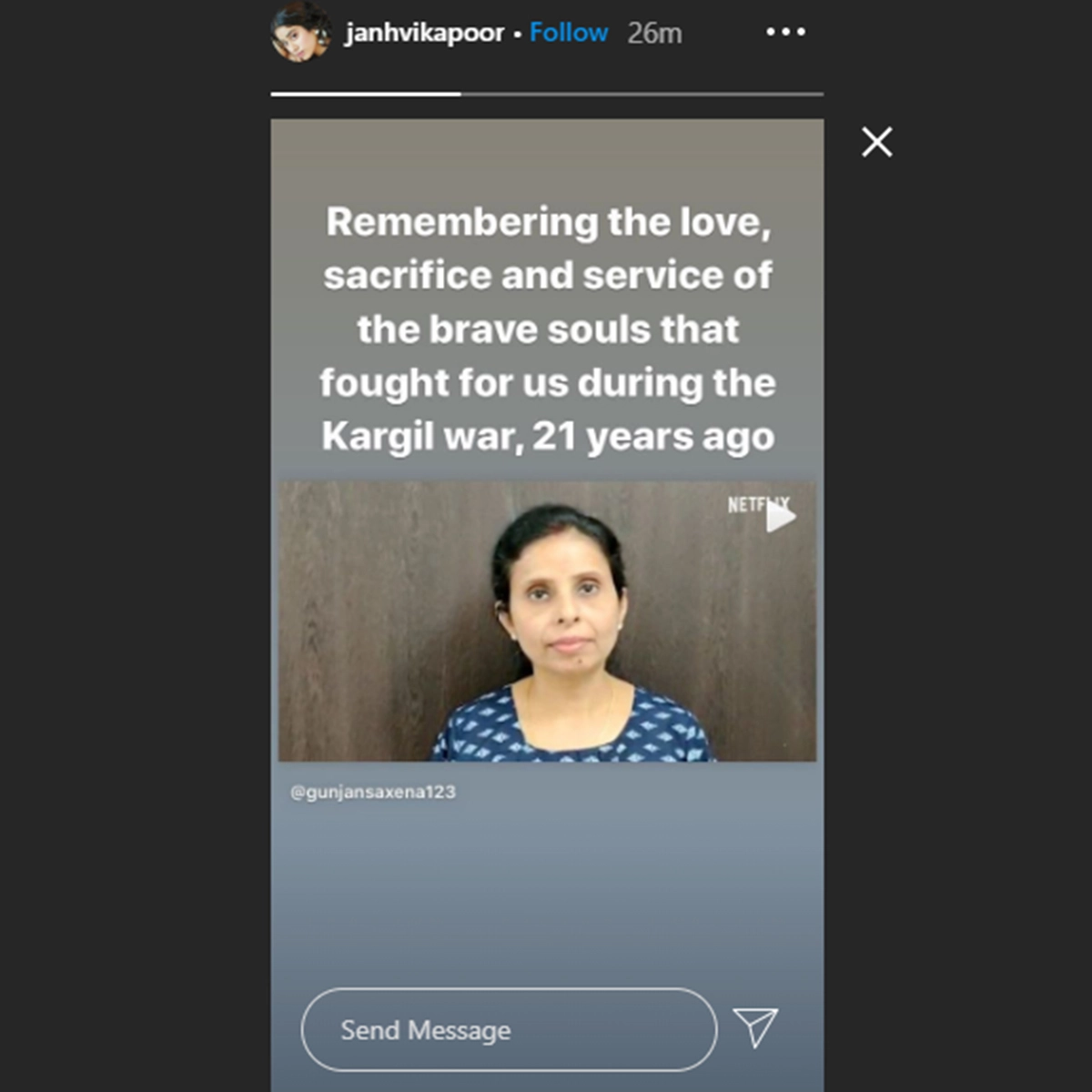This screenshot has width=1092, height=1092.
Task: Open the three-dot more options menu
Action: pyautogui.click(x=785, y=32)
